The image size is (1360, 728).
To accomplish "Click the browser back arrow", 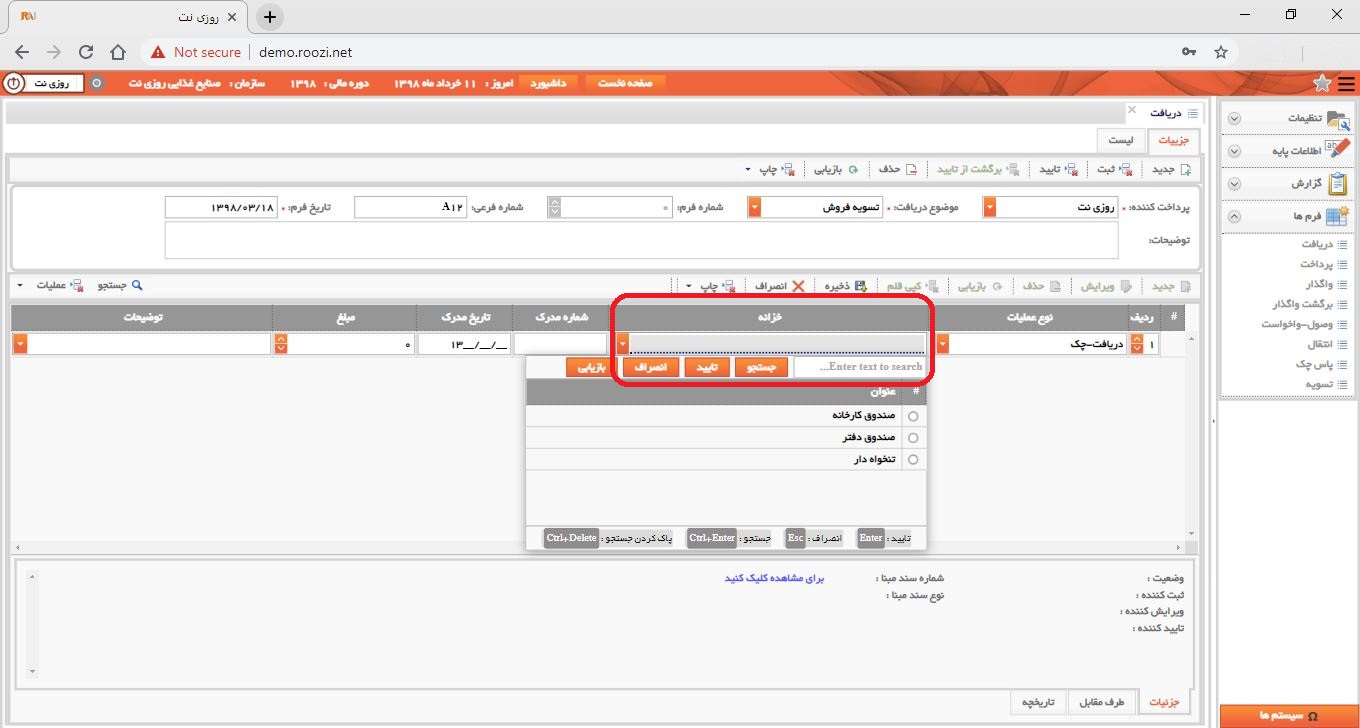I will coord(22,52).
